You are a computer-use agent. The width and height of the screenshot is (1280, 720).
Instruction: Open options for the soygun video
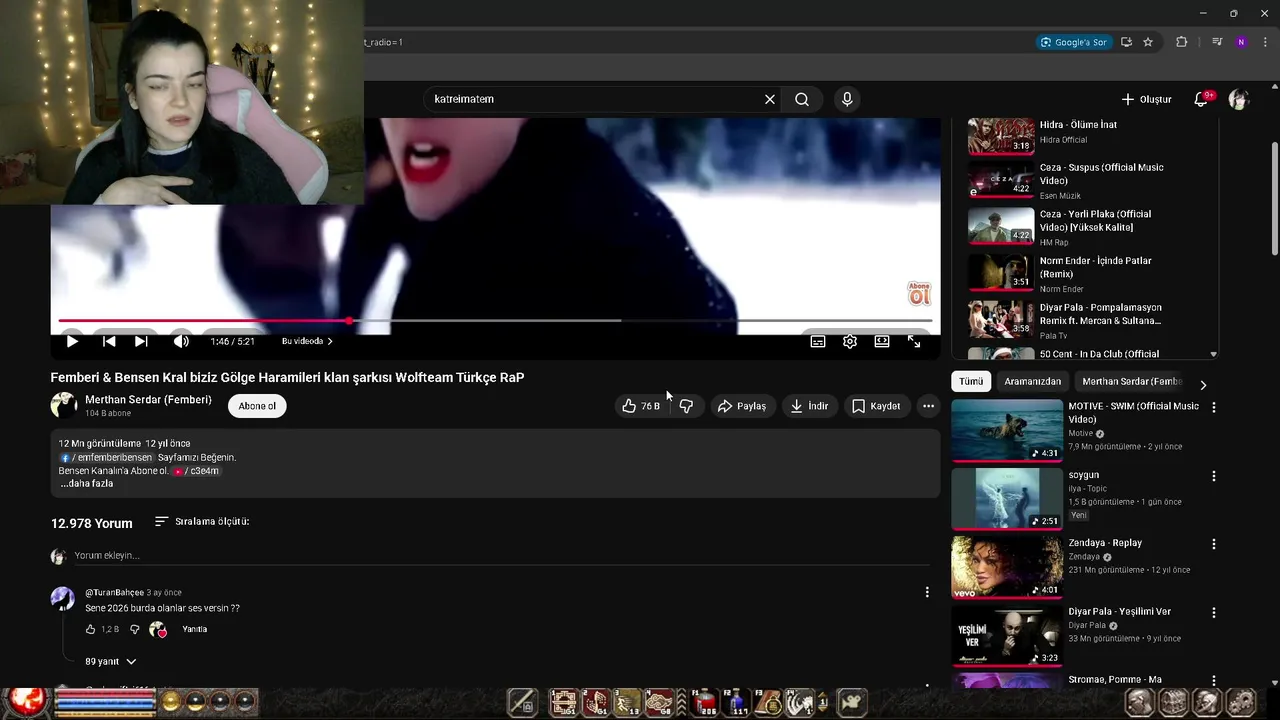coord(1214,476)
